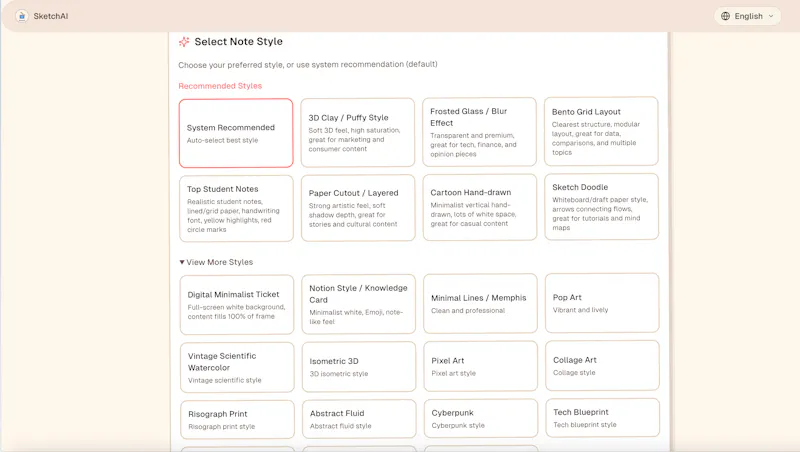800x452 pixels.
Task: Click the SketchAI logo icon
Action: [x=21, y=16]
